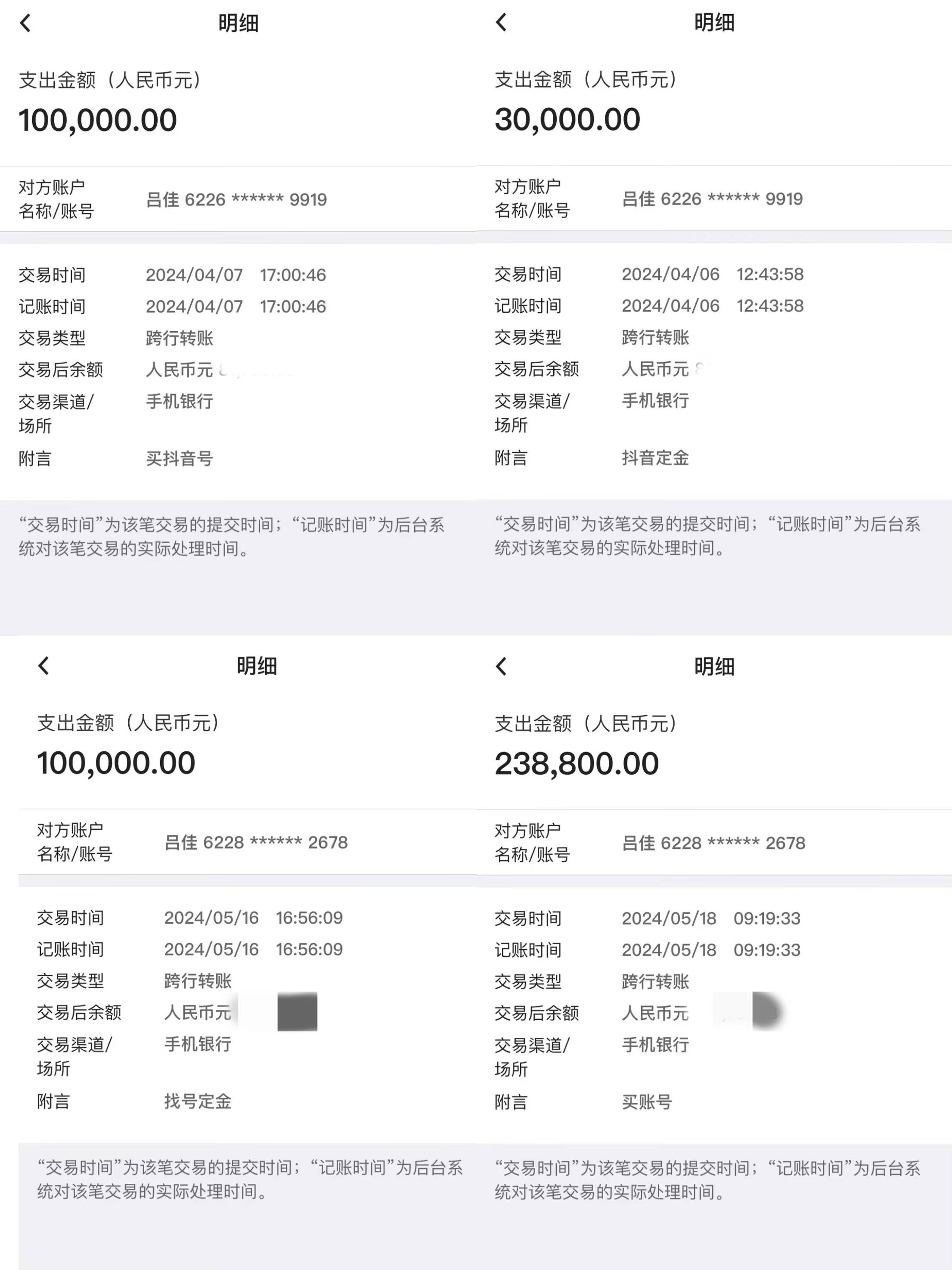Viewport: 952px width, 1270px height.
Task: Tap payee account 吕佳 6226 in the 30,000.00 panel
Action: pos(712,199)
